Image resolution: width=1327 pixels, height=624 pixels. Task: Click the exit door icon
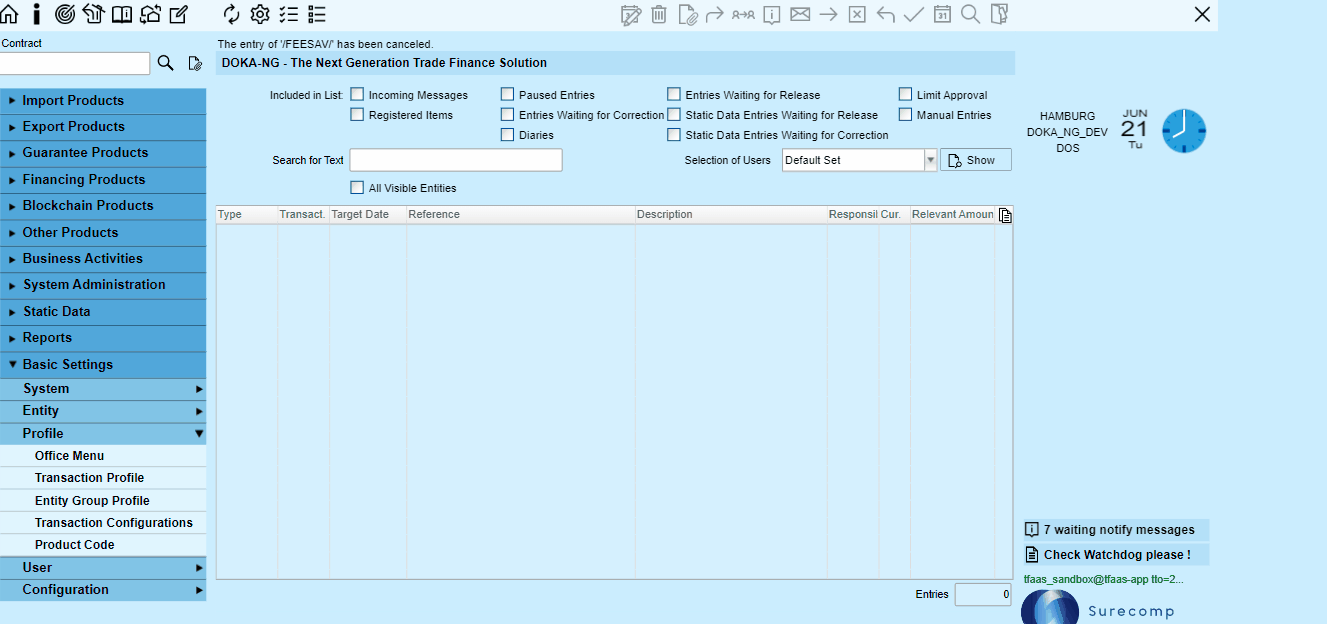tap(999, 14)
